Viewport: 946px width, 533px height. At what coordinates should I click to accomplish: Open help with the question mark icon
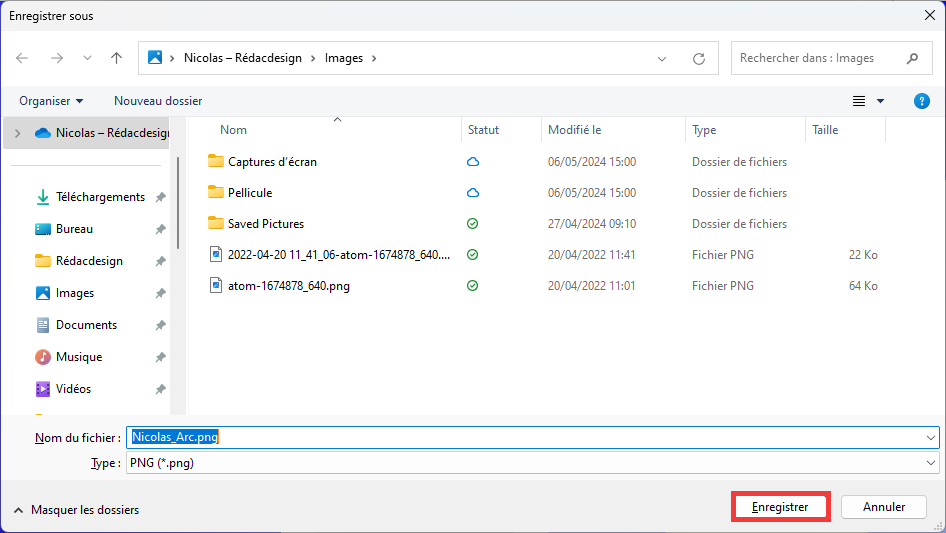pyautogui.click(x=921, y=101)
